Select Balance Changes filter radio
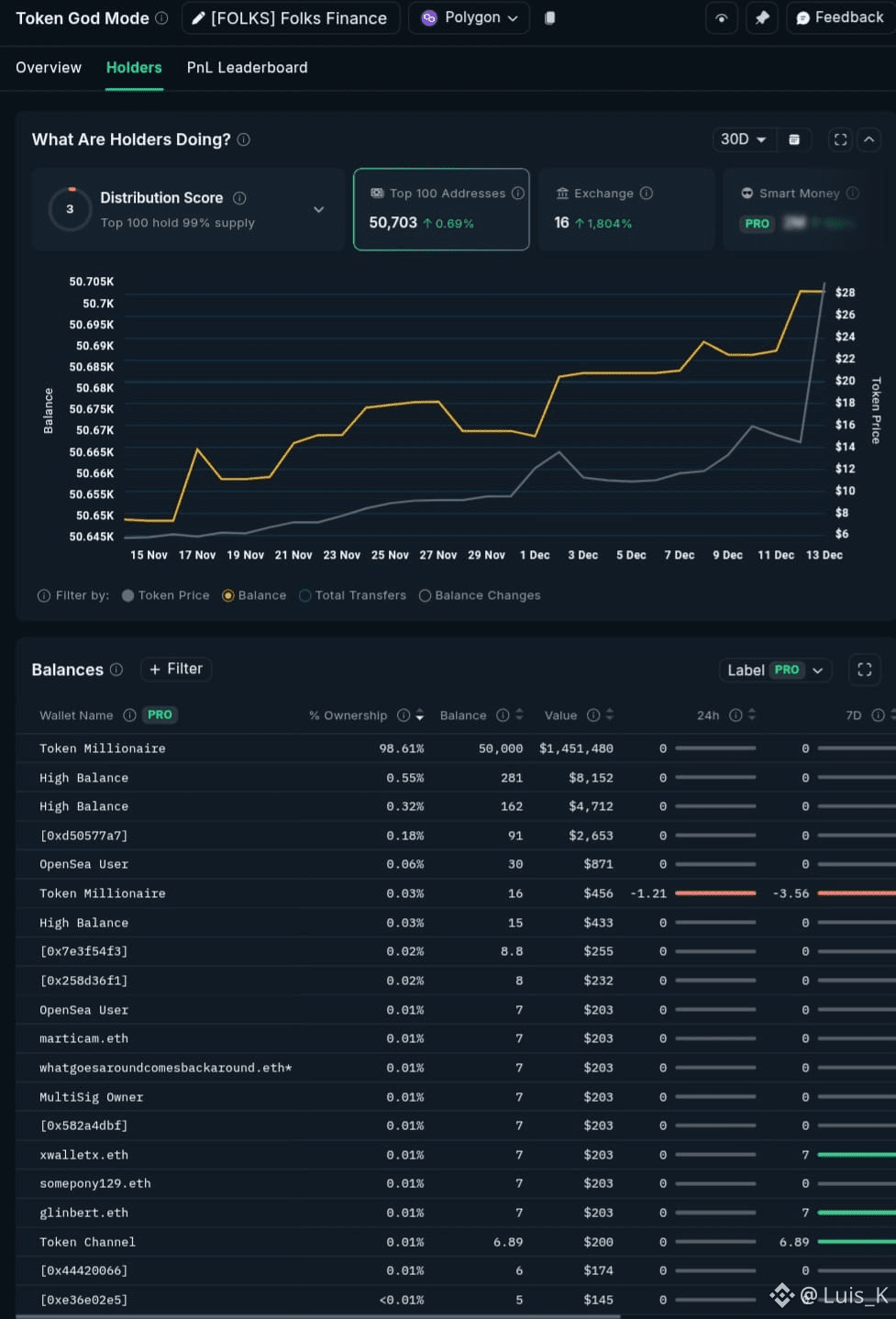896x1319 pixels. point(425,595)
